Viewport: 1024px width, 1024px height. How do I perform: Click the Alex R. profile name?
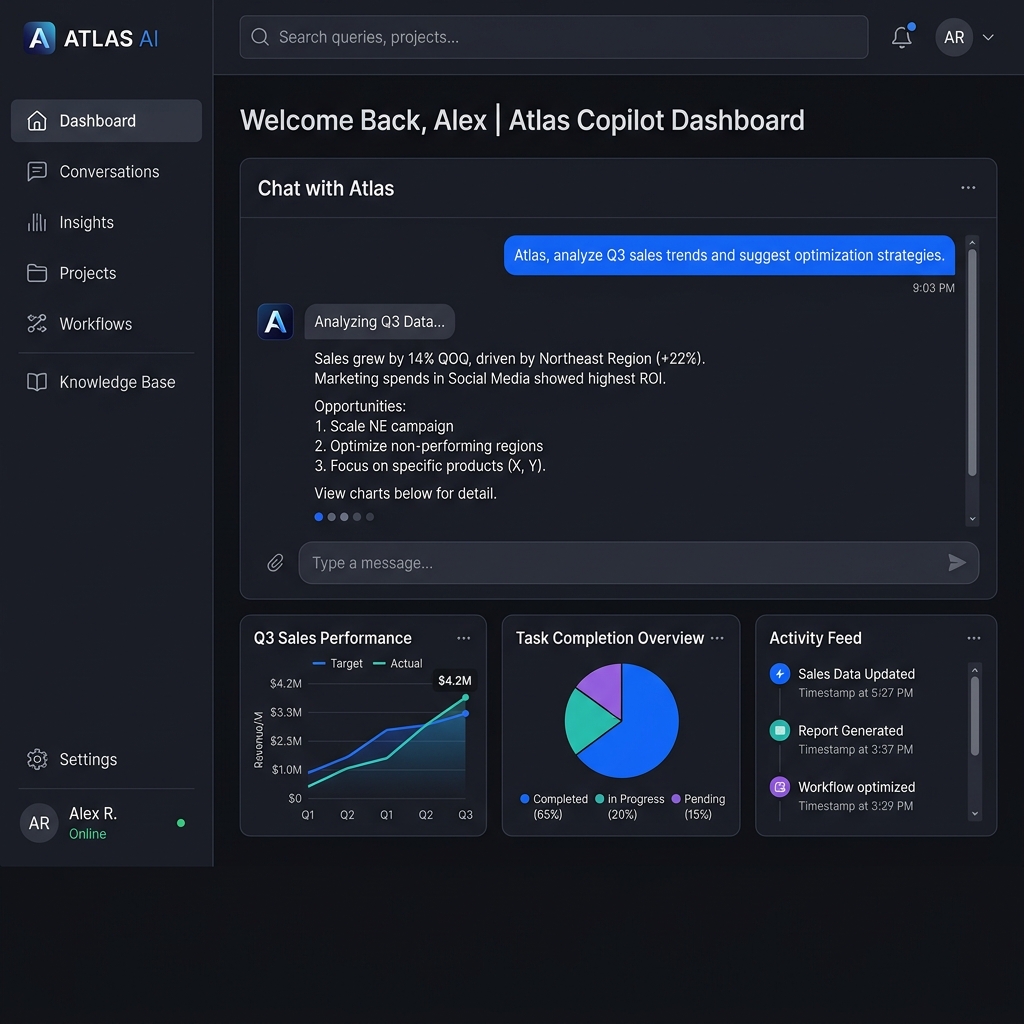pyautogui.click(x=93, y=814)
